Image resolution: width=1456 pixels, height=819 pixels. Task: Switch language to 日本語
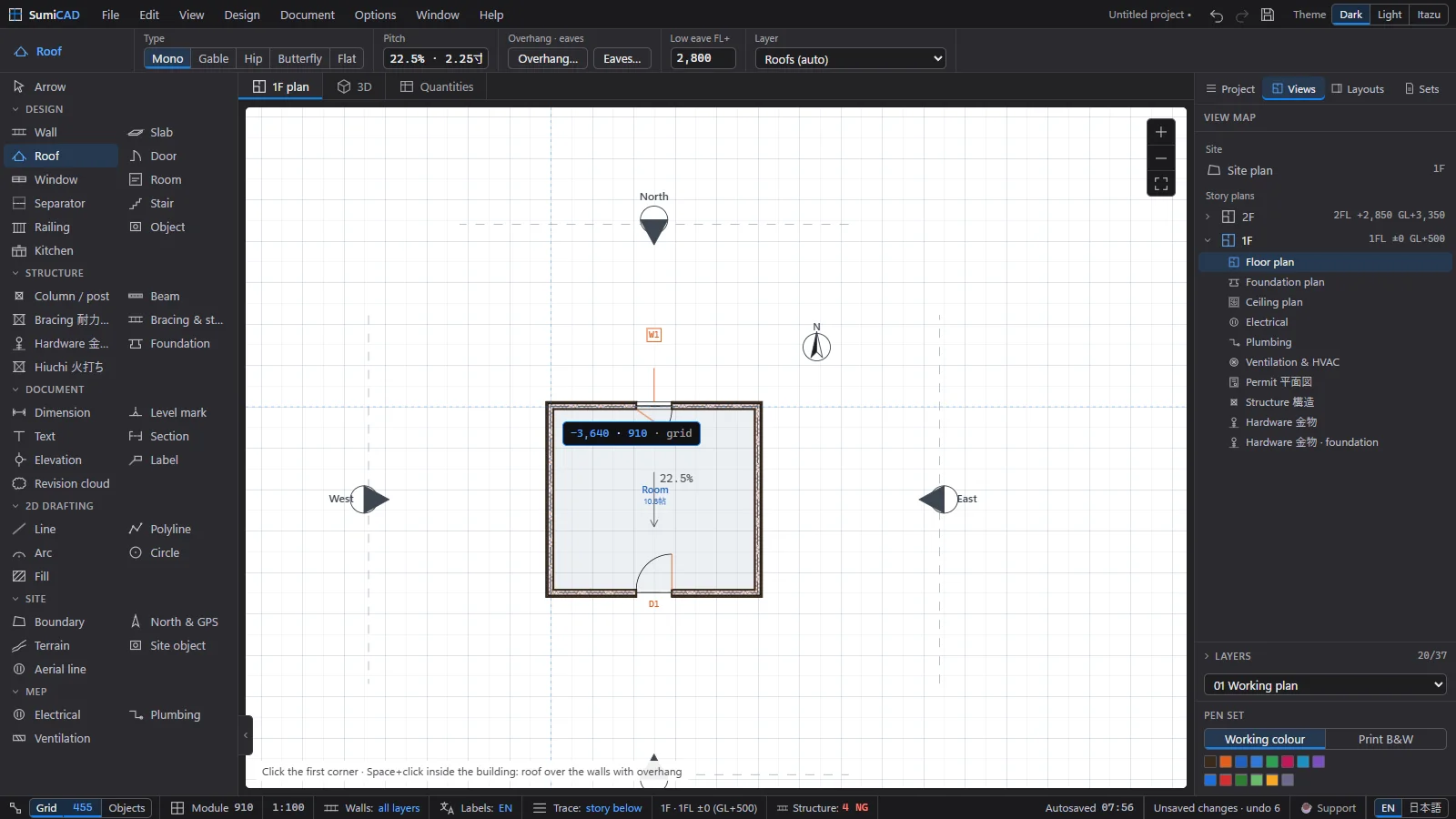[x=1425, y=807]
